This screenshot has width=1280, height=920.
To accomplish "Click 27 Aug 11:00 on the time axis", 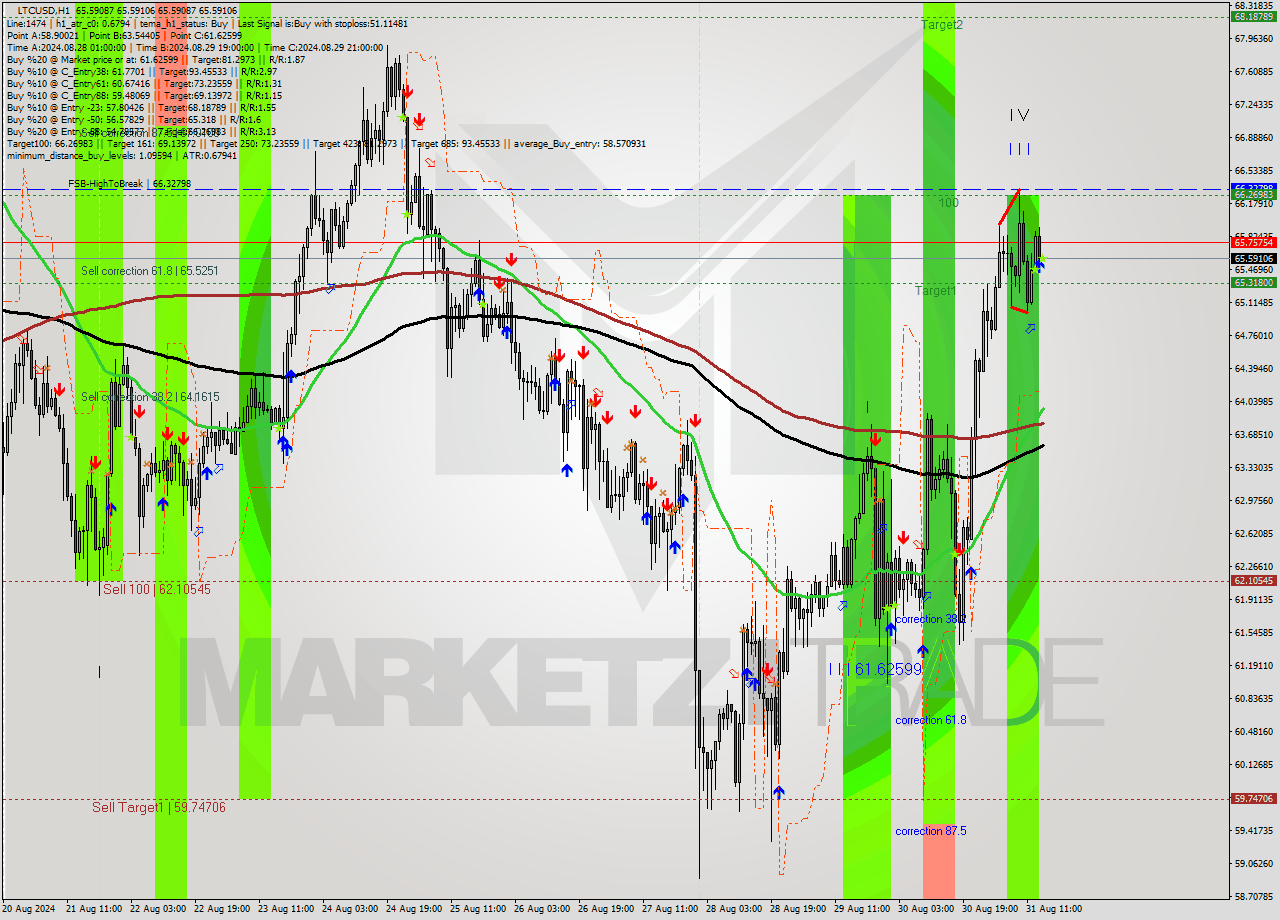I will pyautogui.click(x=671, y=909).
